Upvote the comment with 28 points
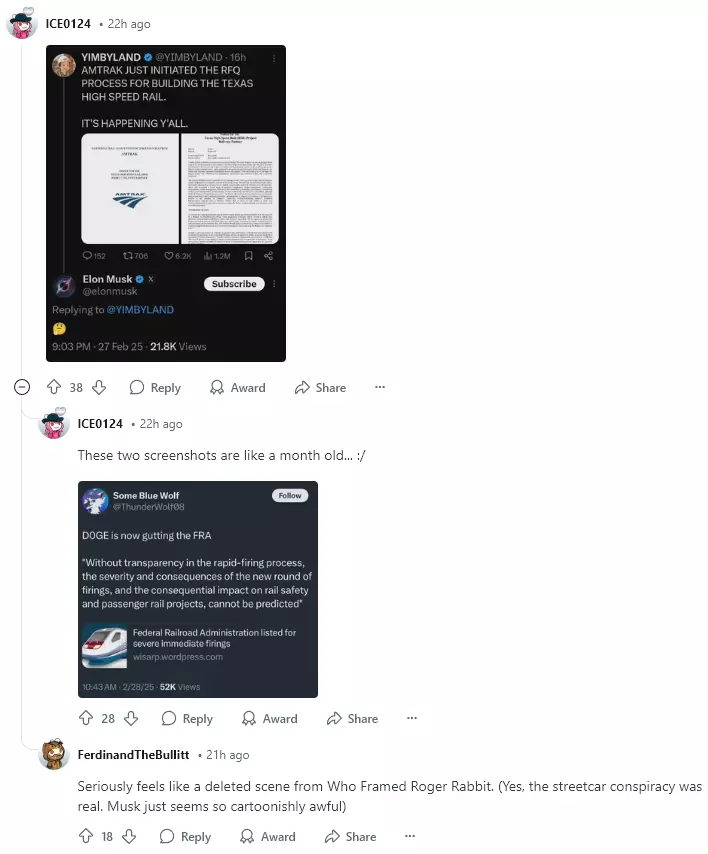 86,718
